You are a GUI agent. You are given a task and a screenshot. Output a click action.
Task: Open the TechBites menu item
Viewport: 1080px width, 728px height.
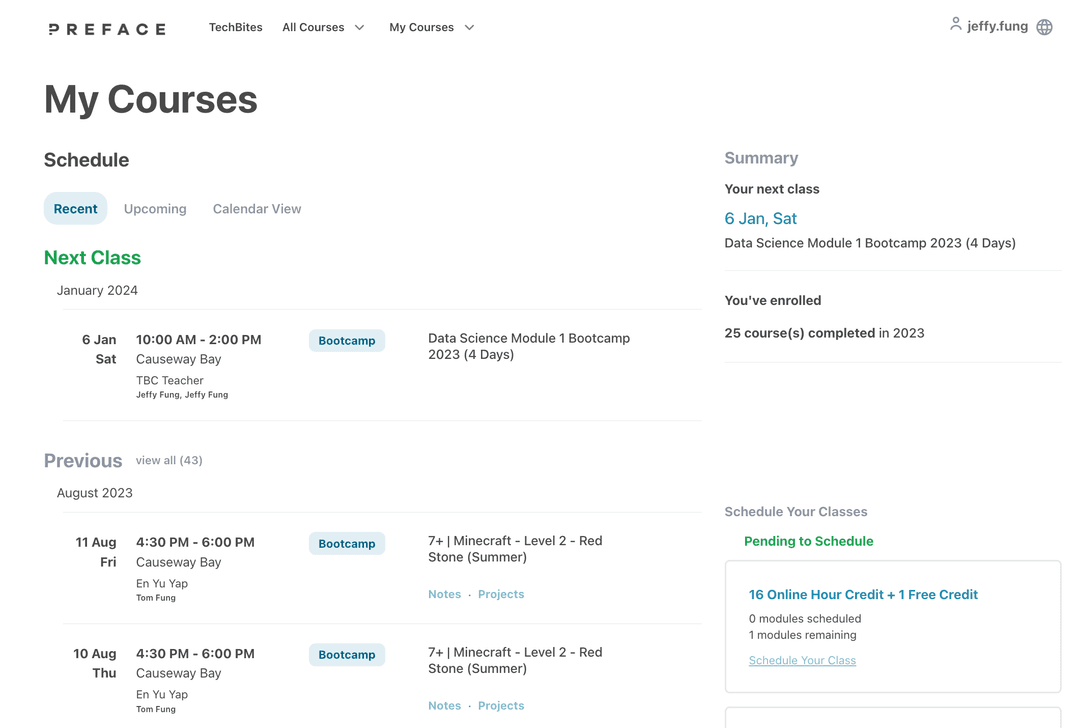coord(236,28)
